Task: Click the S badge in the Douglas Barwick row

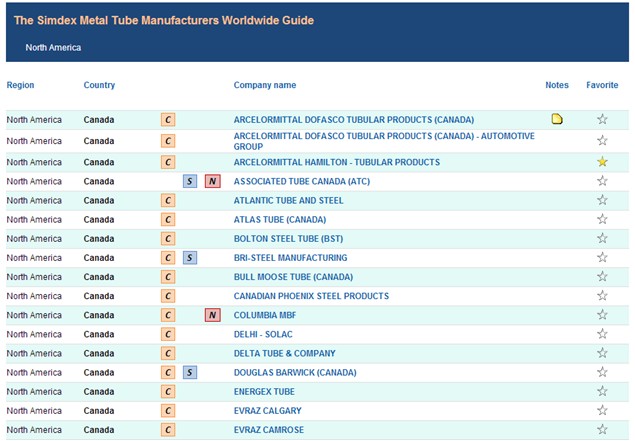Action: [190, 372]
